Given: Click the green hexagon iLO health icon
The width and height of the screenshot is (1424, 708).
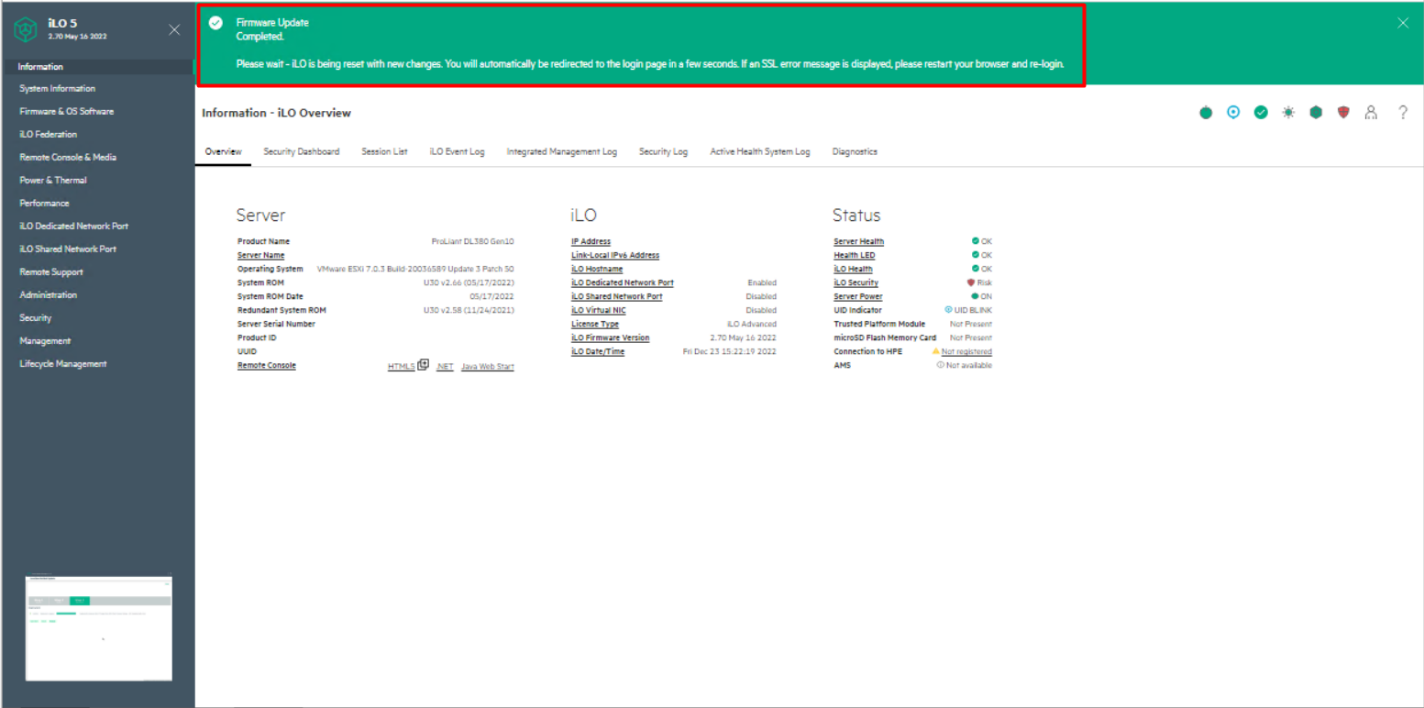Looking at the screenshot, I should (x=1316, y=113).
